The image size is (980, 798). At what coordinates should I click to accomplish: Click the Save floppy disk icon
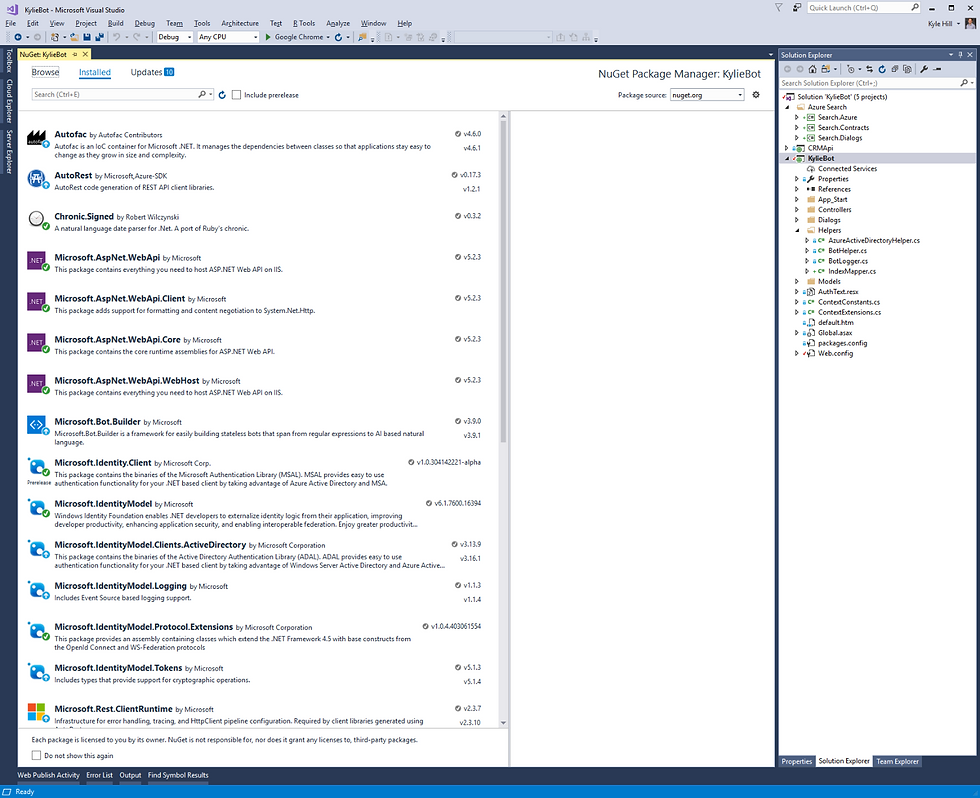coord(87,37)
